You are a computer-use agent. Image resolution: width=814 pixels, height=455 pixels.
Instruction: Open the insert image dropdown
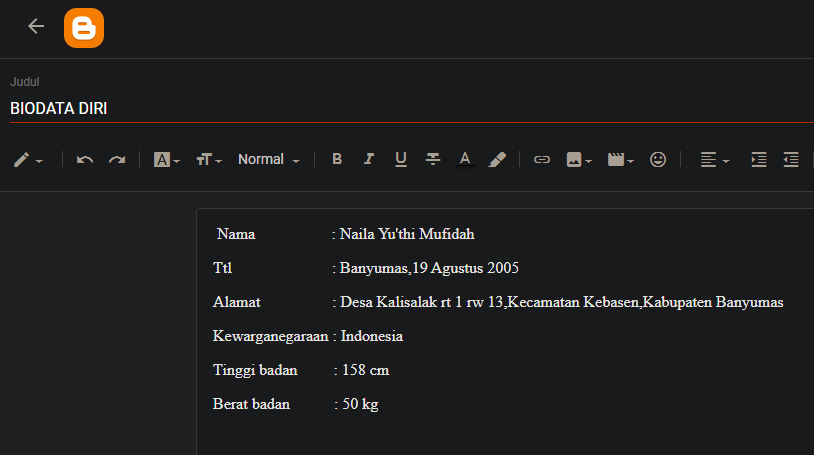coord(579,159)
